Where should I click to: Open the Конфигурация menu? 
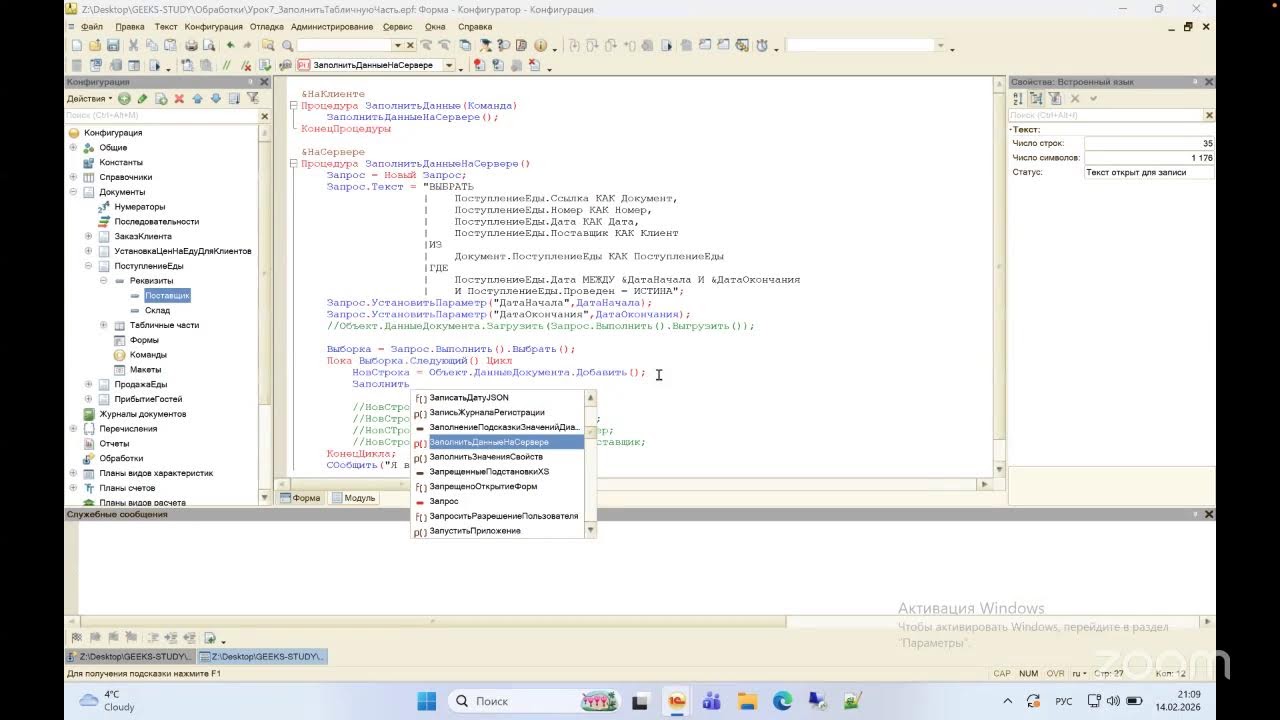pyautogui.click(x=213, y=26)
